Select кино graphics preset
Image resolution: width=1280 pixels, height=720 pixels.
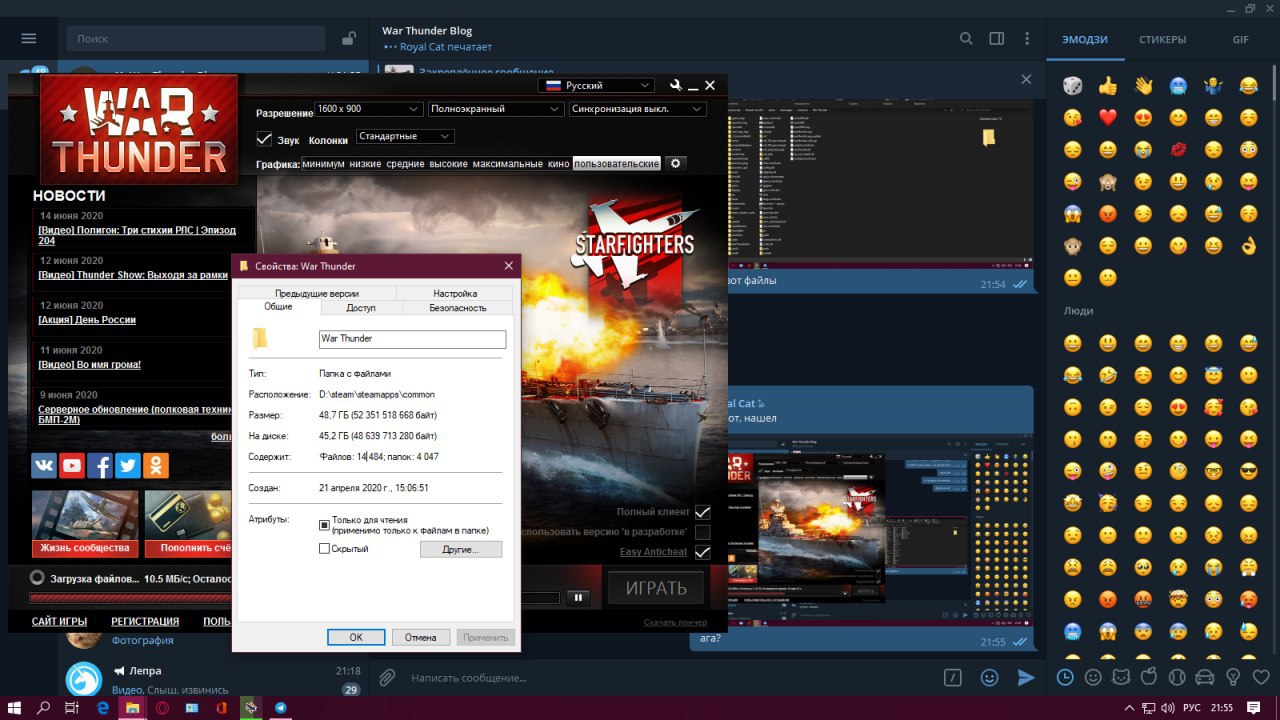tap(559, 163)
